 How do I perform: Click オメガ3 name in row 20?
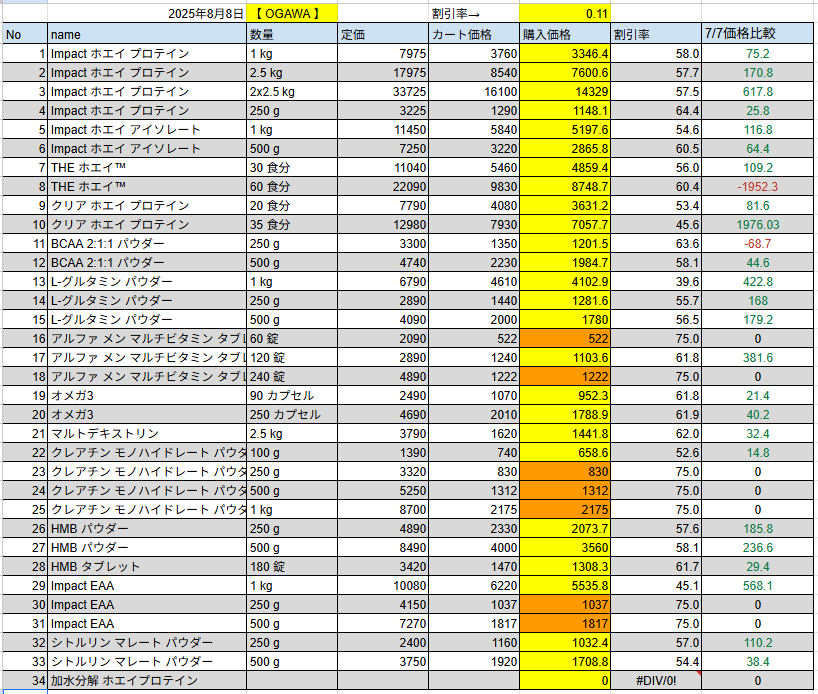coord(147,414)
